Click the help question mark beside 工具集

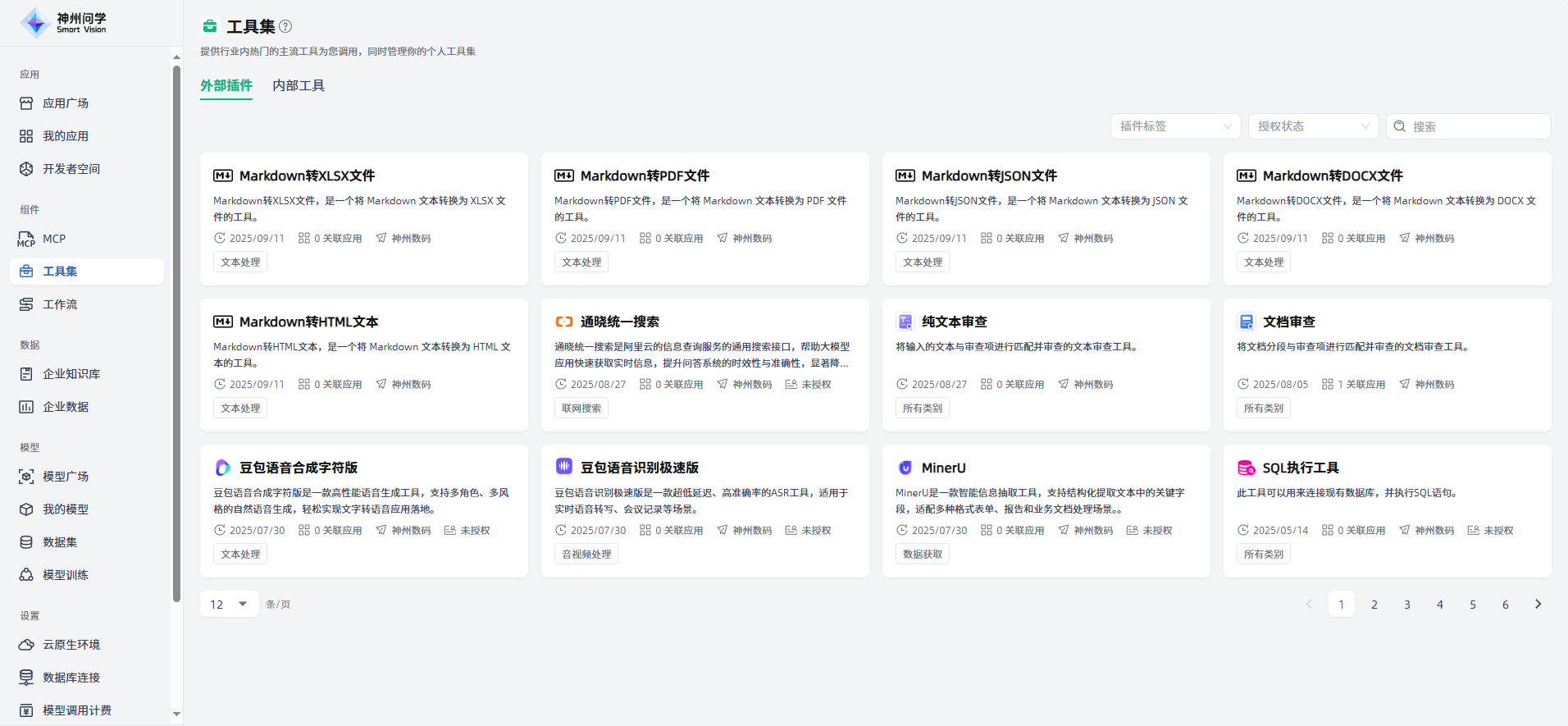pyautogui.click(x=285, y=26)
